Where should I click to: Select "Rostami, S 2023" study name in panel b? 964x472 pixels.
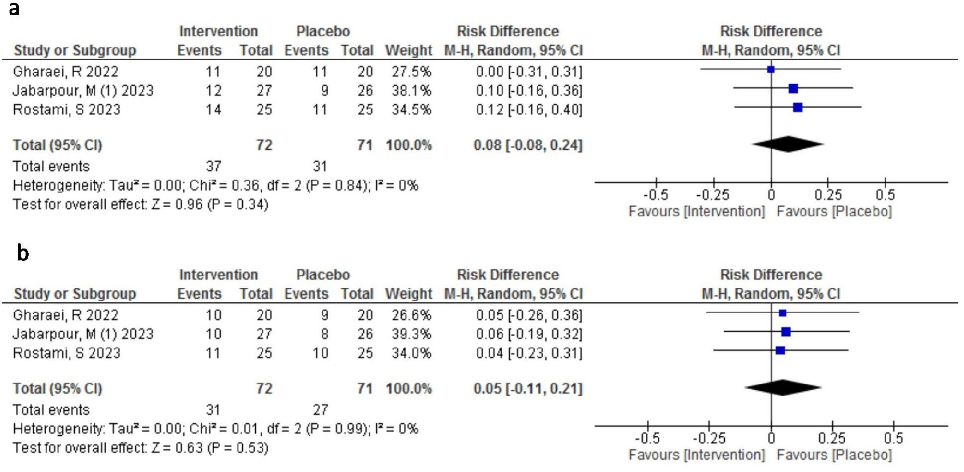[59, 350]
